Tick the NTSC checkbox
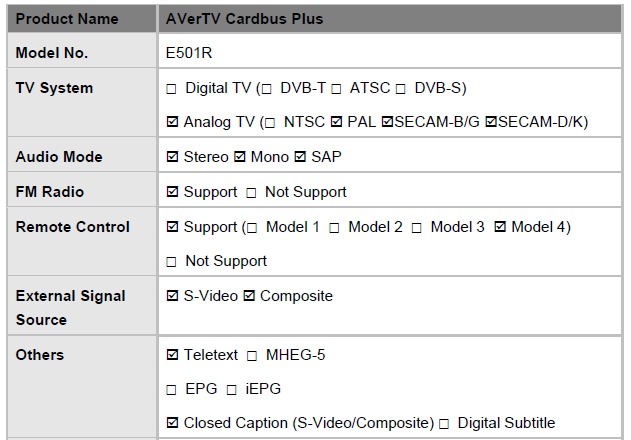This screenshot has width=631, height=440. tap(267, 123)
